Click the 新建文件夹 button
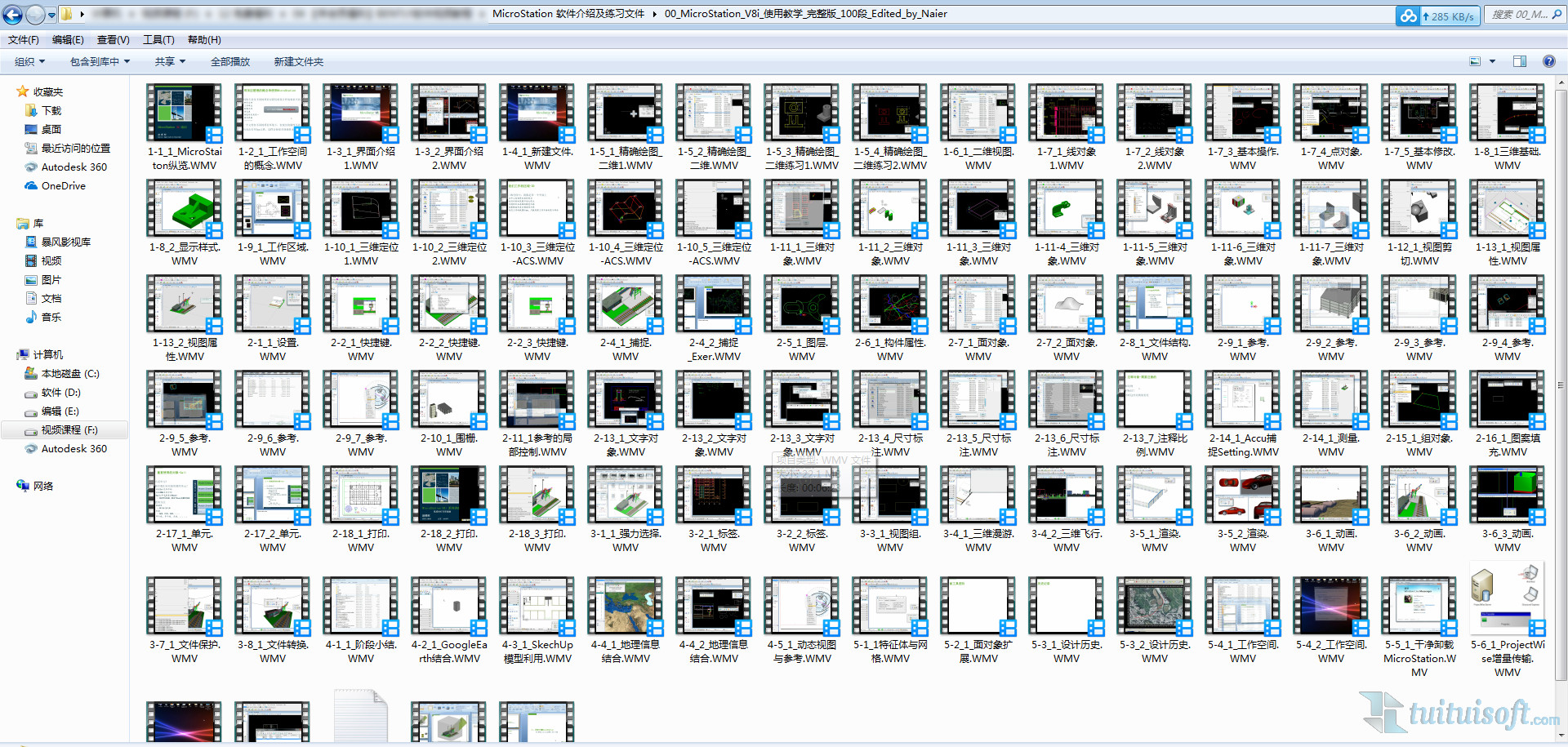 pos(298,62)
